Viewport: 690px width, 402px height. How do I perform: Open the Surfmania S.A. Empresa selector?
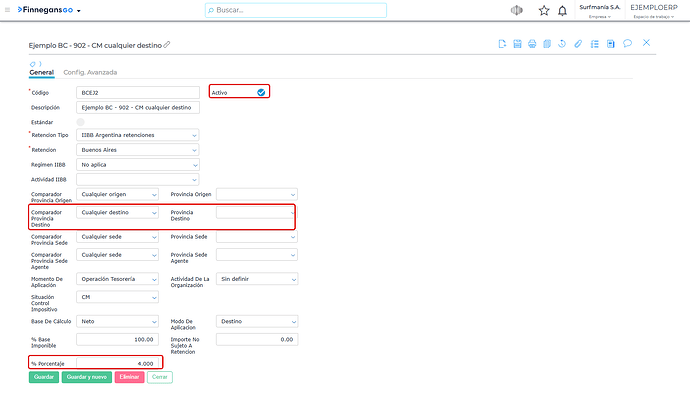(x=600, y=11)
